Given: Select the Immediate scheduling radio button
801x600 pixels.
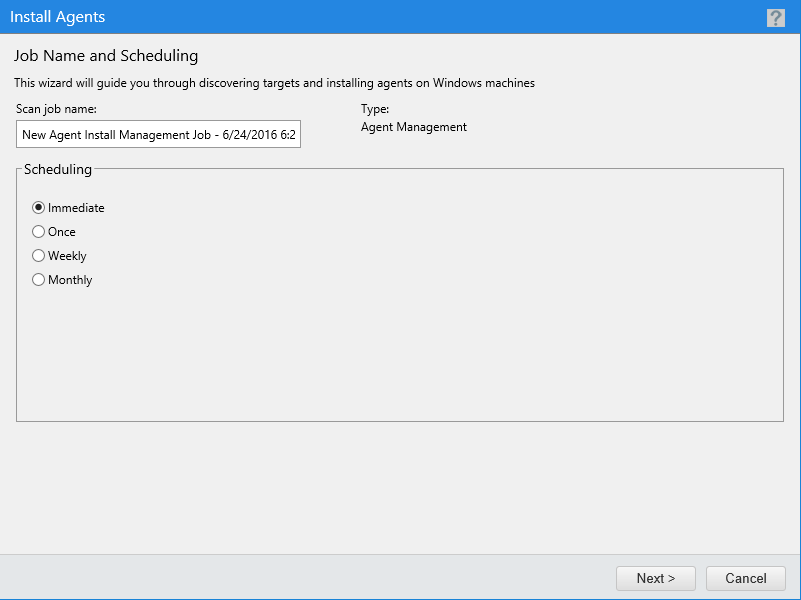Looking at the screenshot, I should click(38, 208).
